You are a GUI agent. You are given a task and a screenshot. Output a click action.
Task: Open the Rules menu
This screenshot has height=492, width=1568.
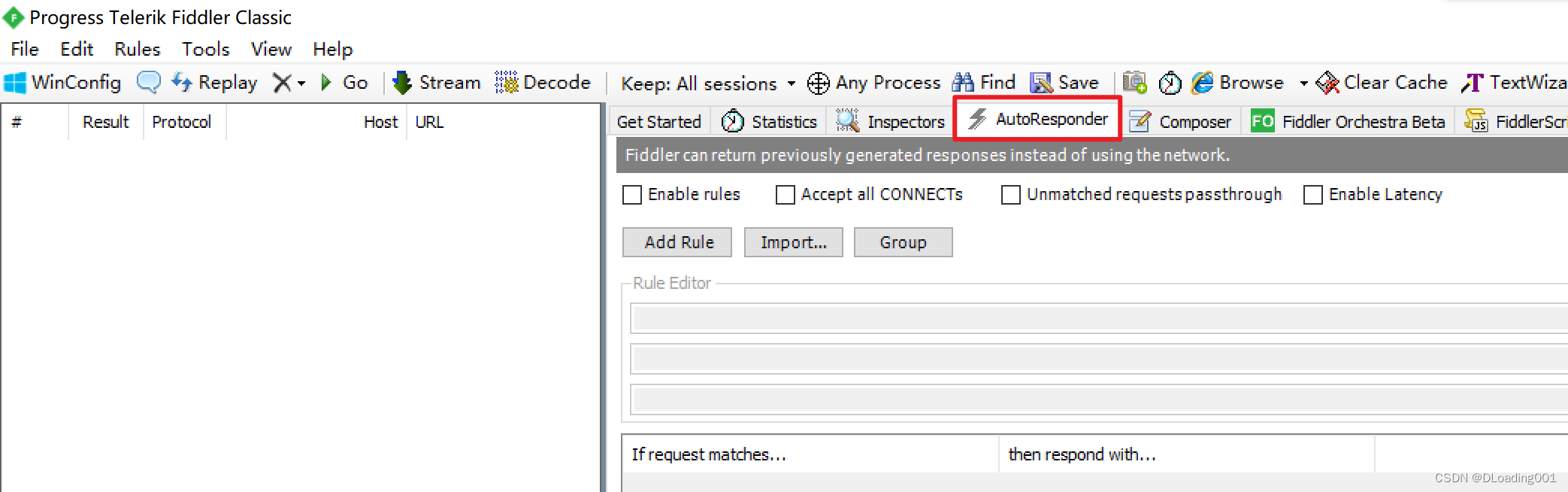pos(137,49)
